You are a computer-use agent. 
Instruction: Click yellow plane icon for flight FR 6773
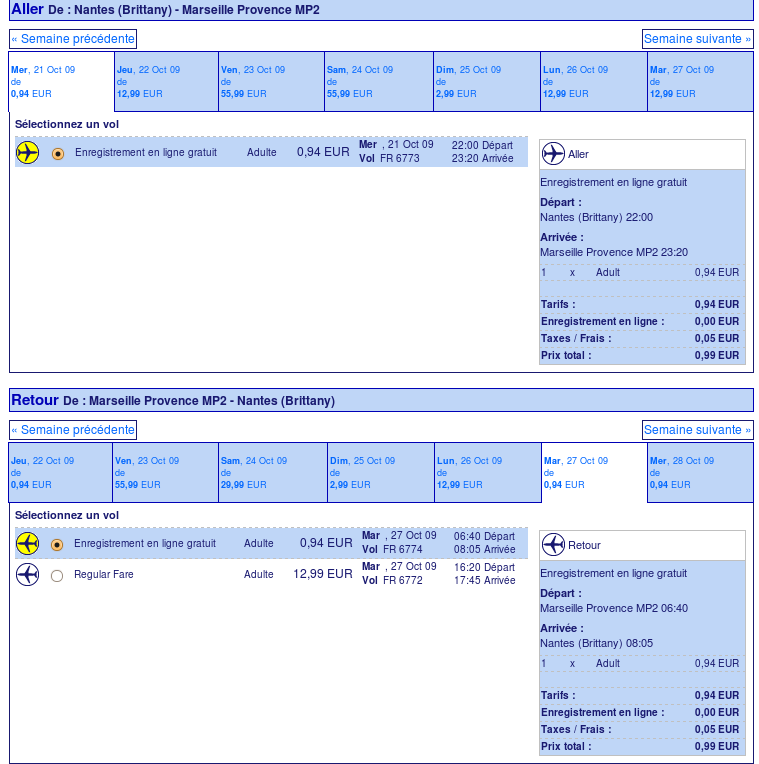[x=28, y=153]
